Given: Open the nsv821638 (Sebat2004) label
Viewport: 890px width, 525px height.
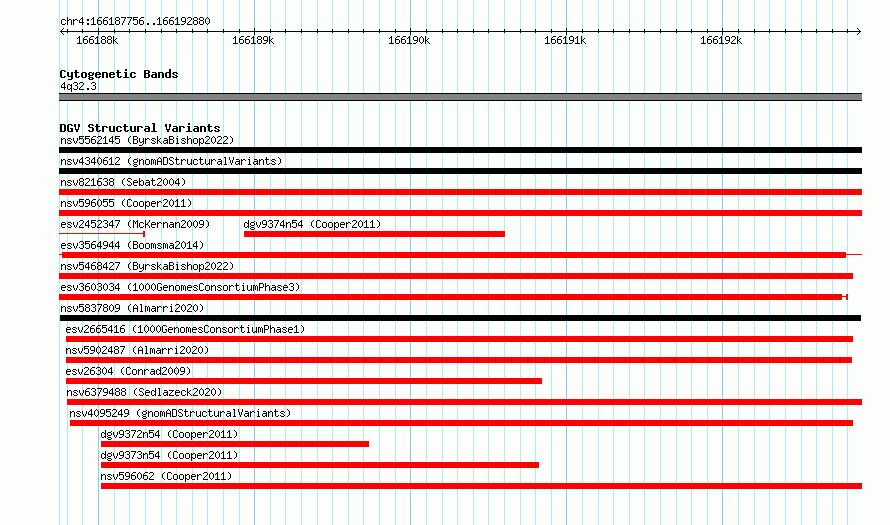Looking at the screenshot, I should [123, 182].
